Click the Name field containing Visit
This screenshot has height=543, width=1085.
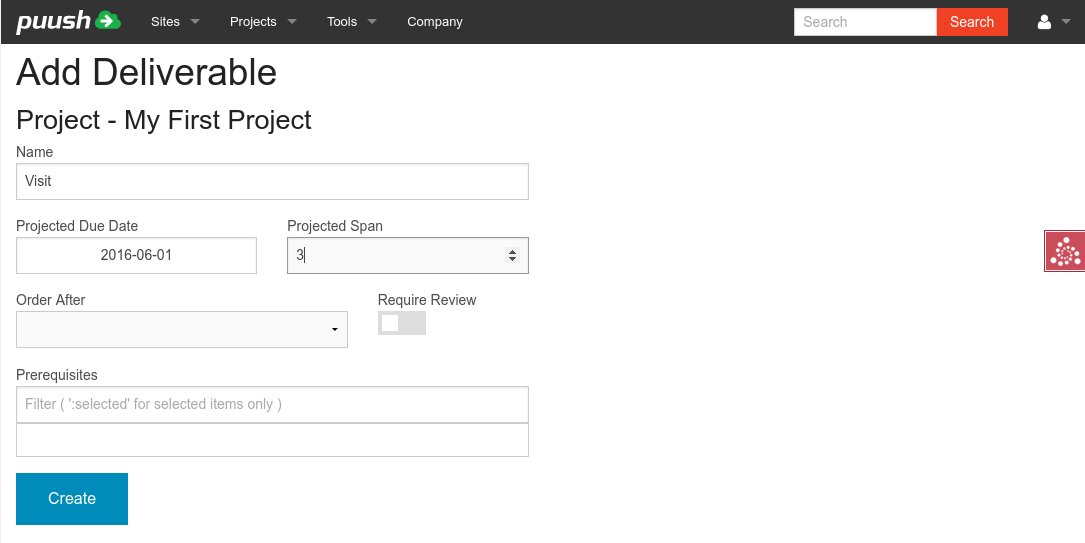coord(272,182)
